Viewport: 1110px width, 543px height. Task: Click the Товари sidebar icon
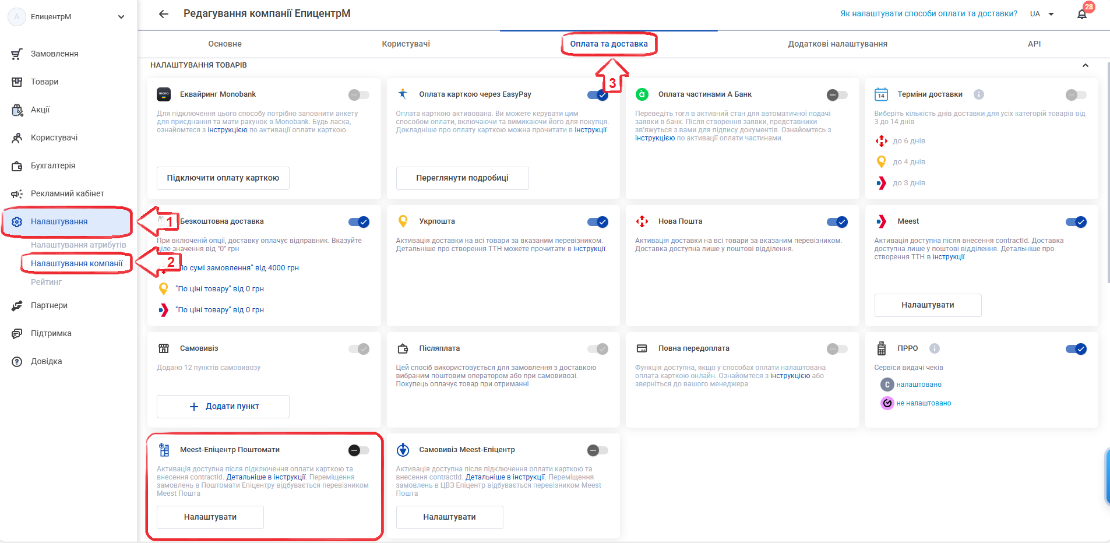pyautogui.click(x=18, y=82)
